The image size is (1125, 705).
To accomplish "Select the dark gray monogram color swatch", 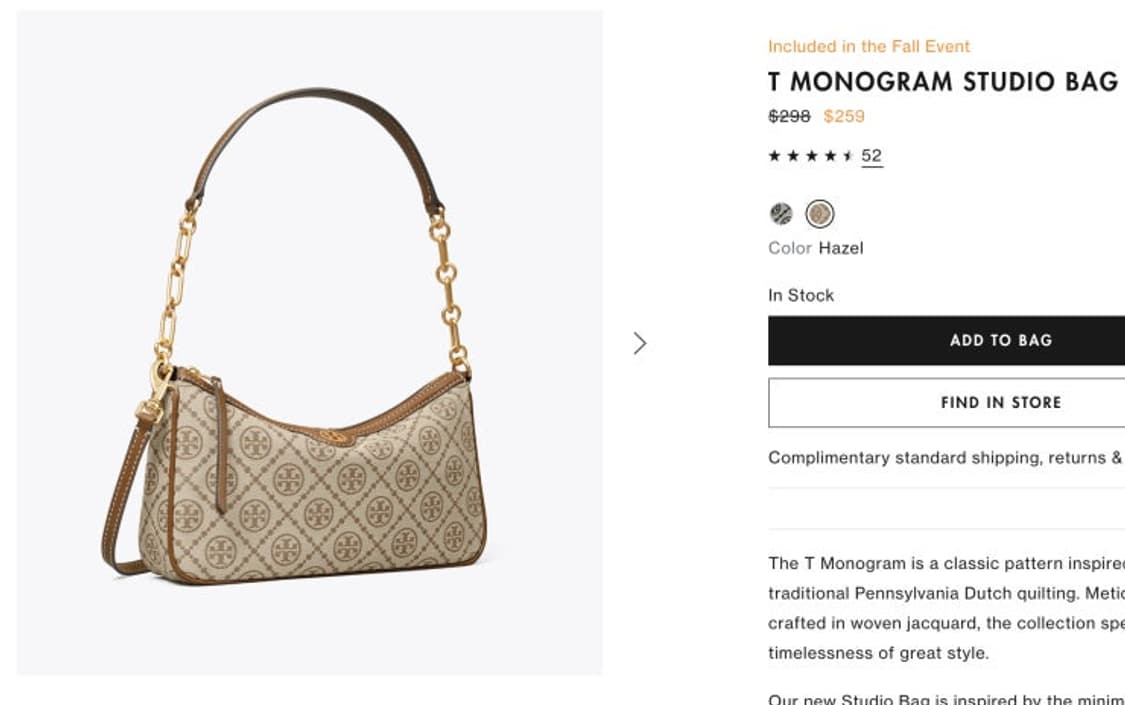I will 781,213.
